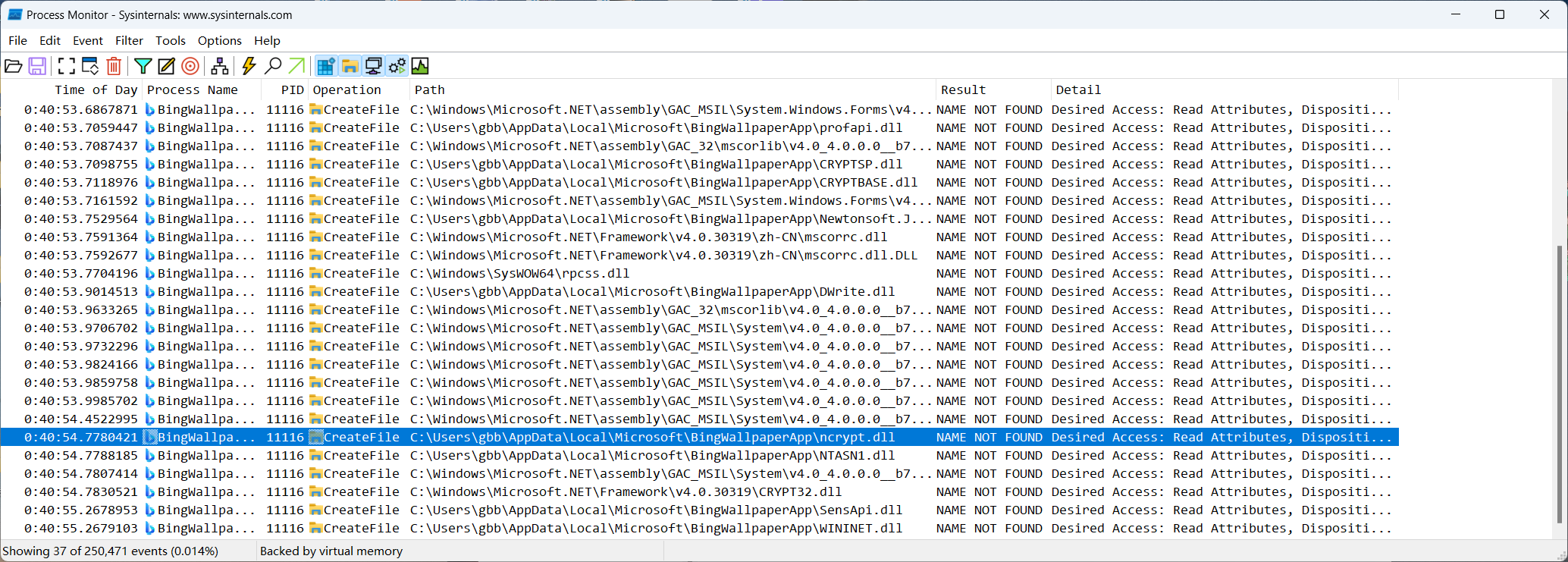
Task: Toggle Show Process and Thread Activity
Action: coord(397,66)
